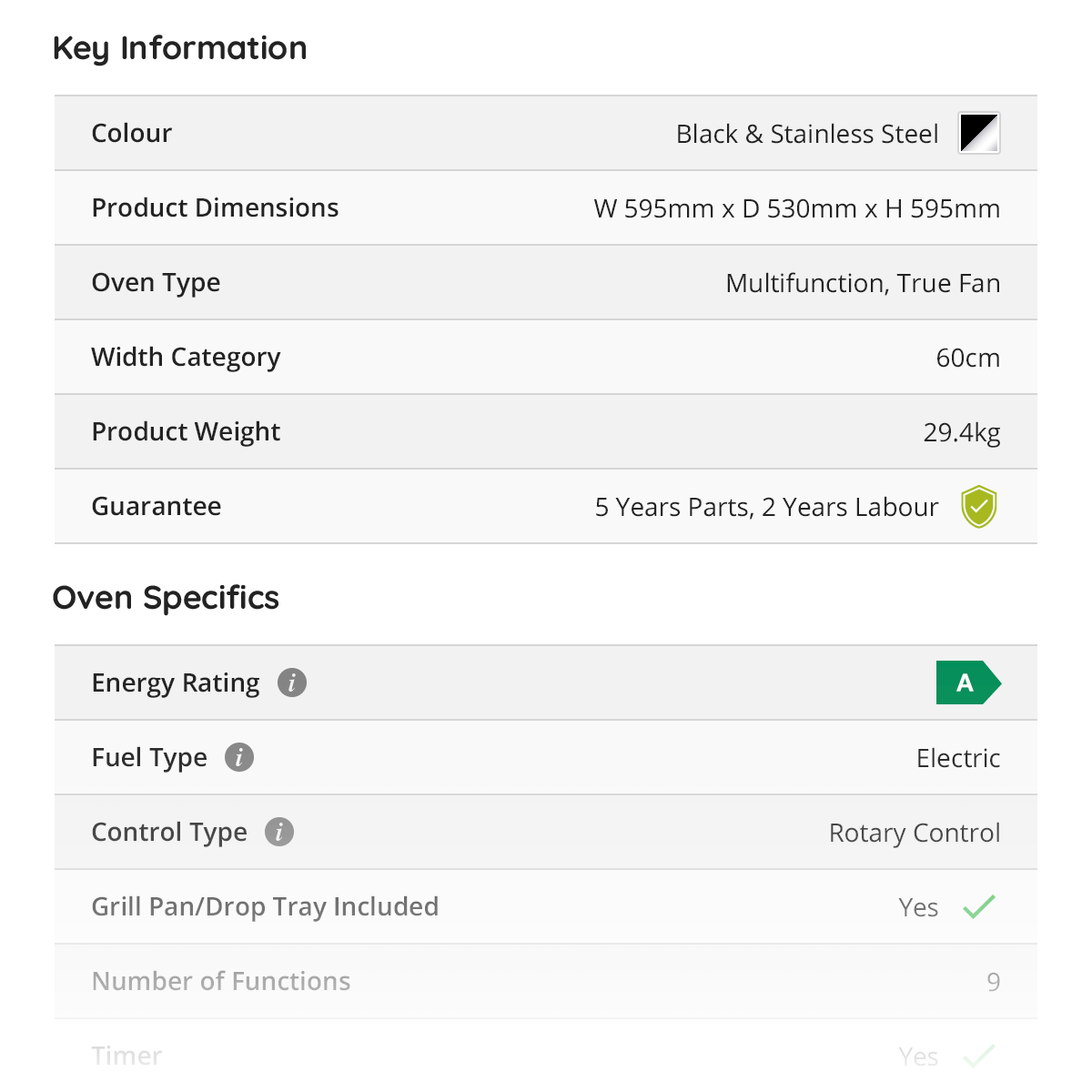Click the Energy Rating label
The height and width of the screenshot is (1092, 1092).
tap(176, 683)
